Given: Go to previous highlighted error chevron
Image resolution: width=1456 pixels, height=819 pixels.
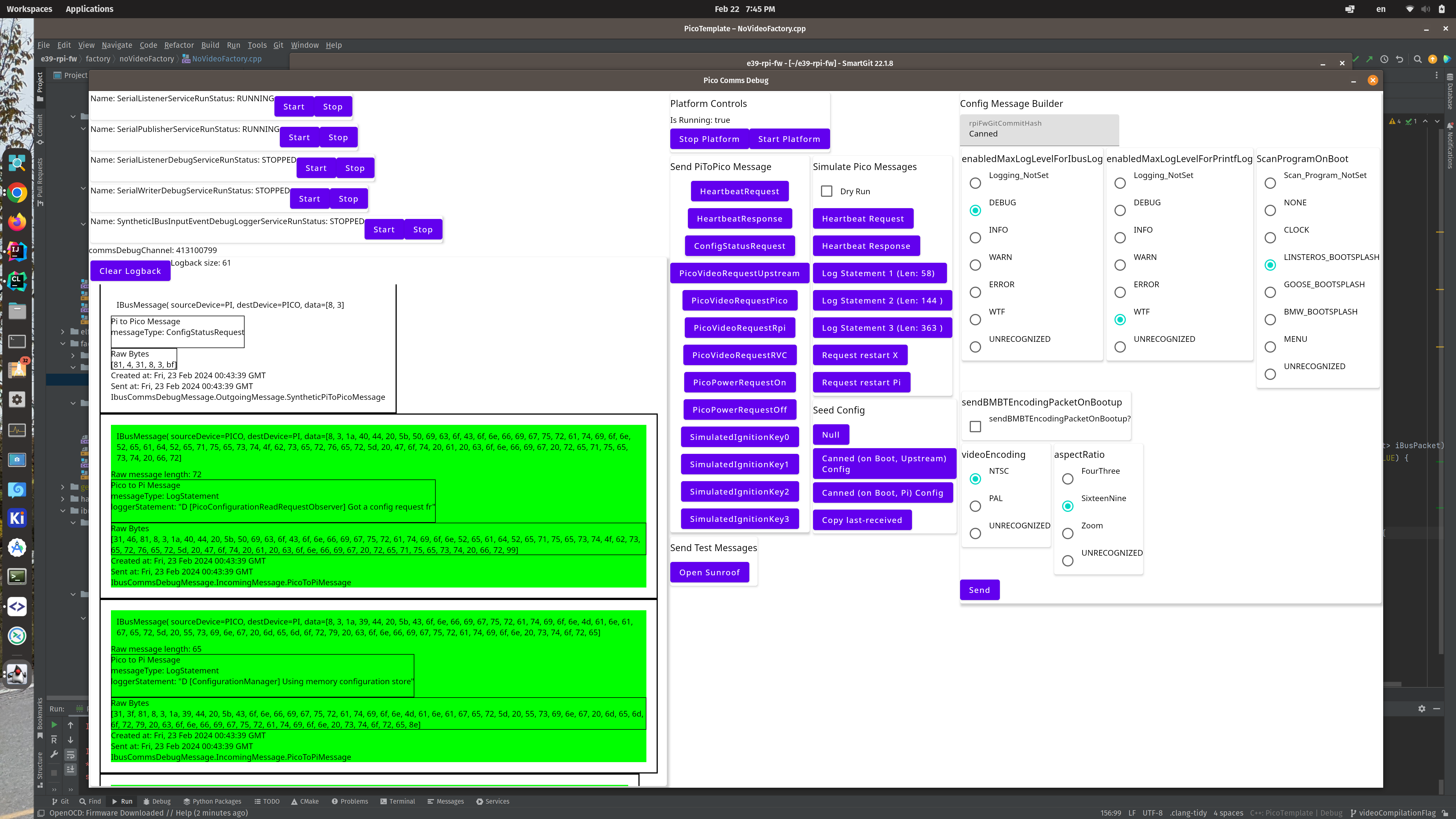Looking at the screenshot, I should pyautogui.click(x=1426, y=121).
